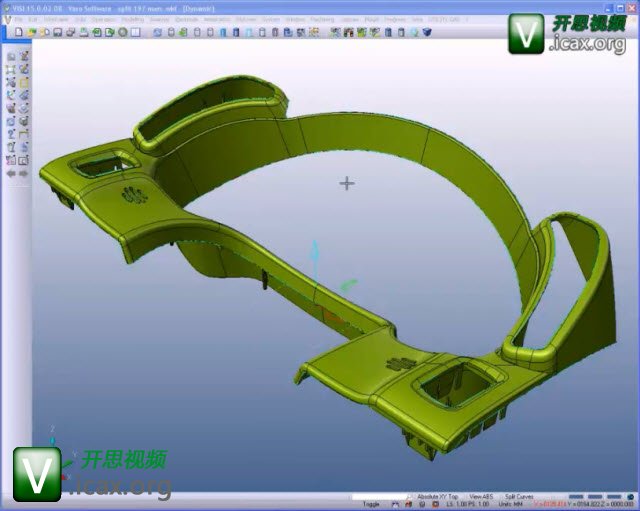Open the System menu
The width and height of the screenshot is (640, 511).
(271, 19)
